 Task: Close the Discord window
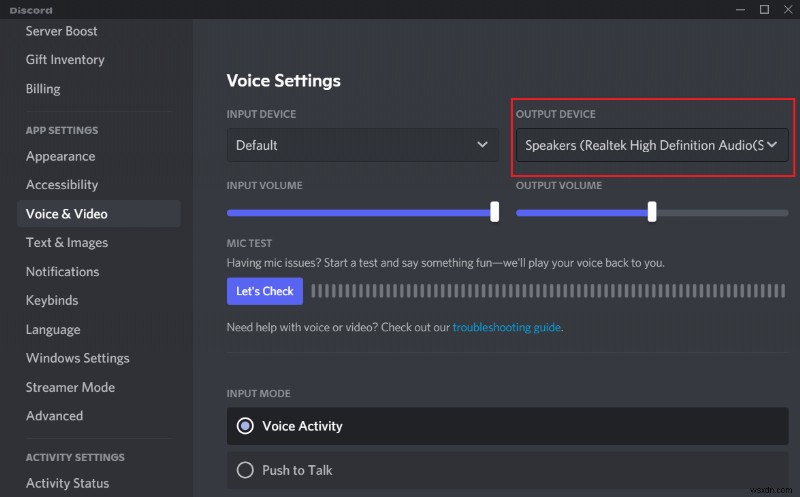(787, 10)
